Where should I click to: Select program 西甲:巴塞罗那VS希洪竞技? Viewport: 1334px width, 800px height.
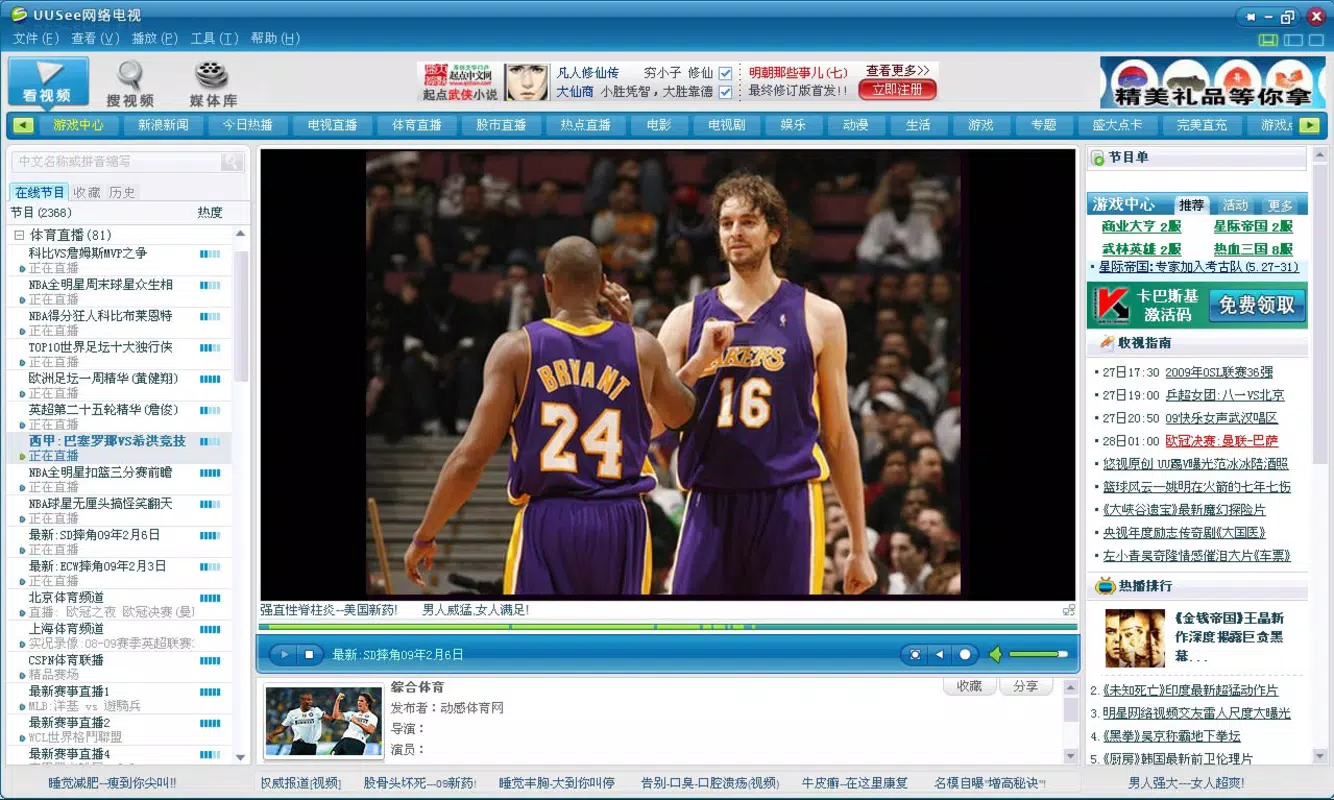pos(107,441)
